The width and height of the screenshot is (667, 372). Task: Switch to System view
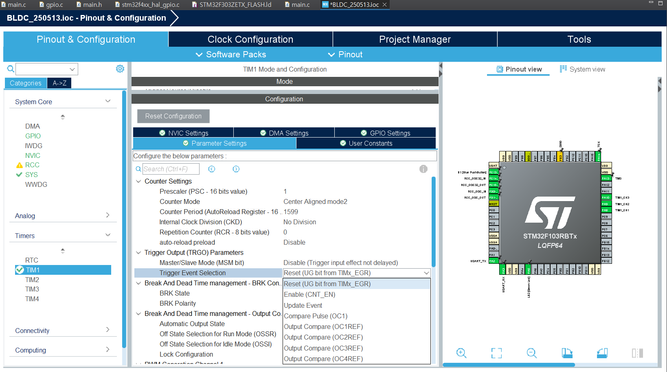(582, 69)
